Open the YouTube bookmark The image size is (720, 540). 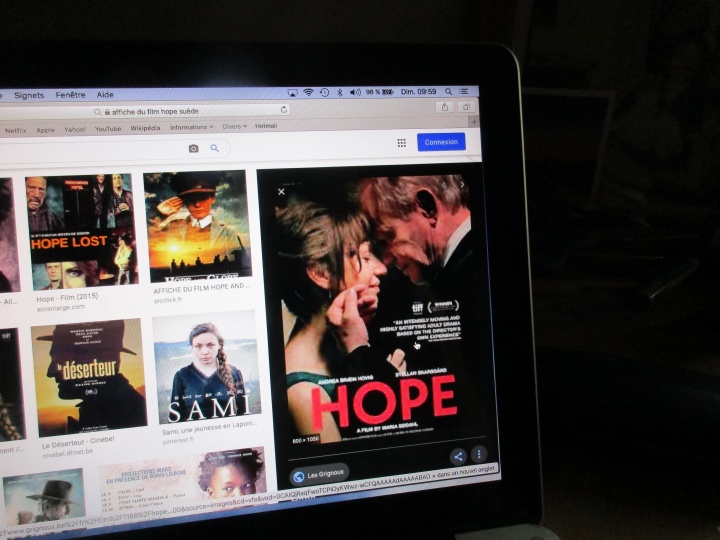click(108, 129)
